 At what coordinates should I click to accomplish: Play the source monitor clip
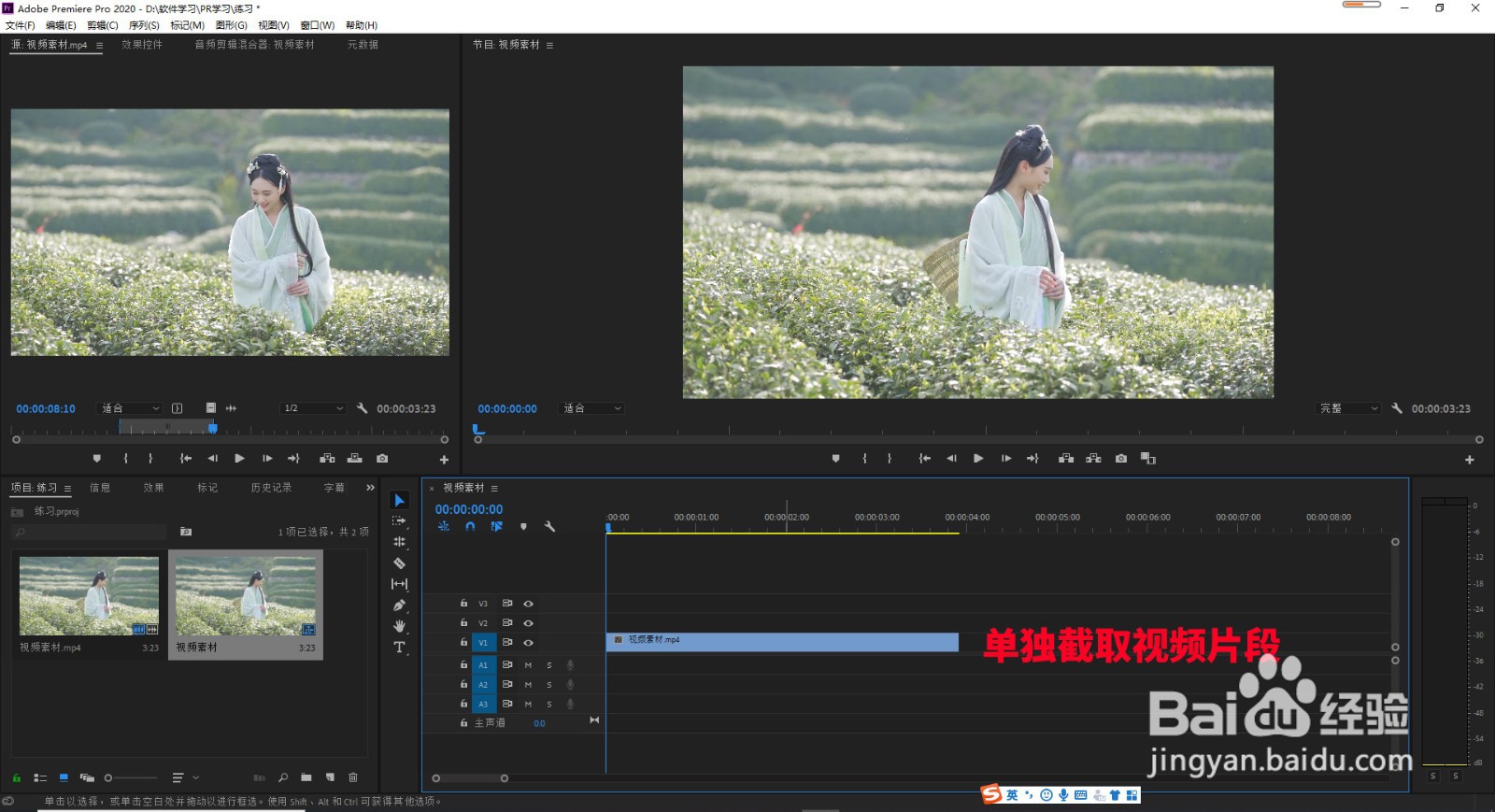click(x=239, y=459)
